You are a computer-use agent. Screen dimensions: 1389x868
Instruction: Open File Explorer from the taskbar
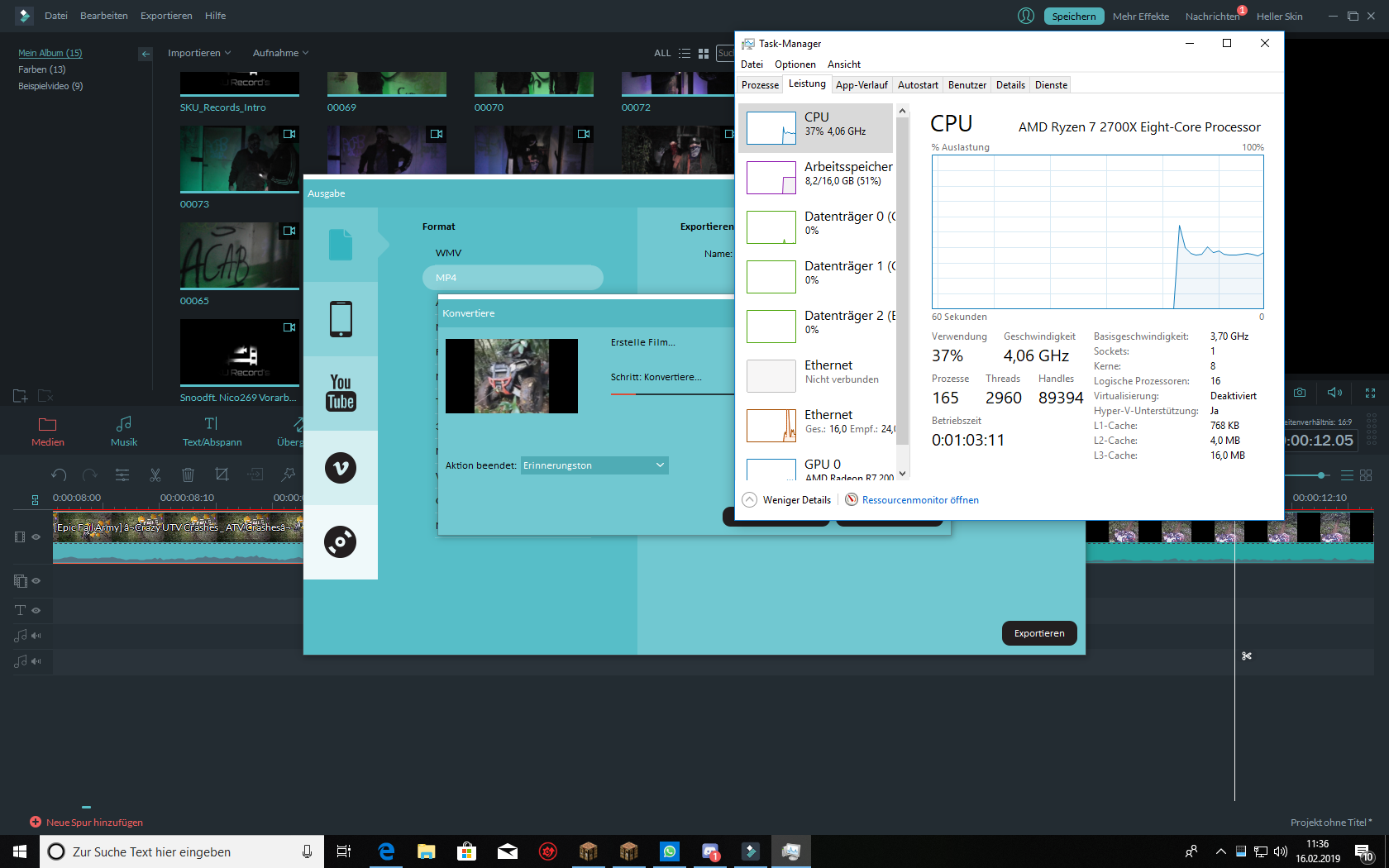427,851
